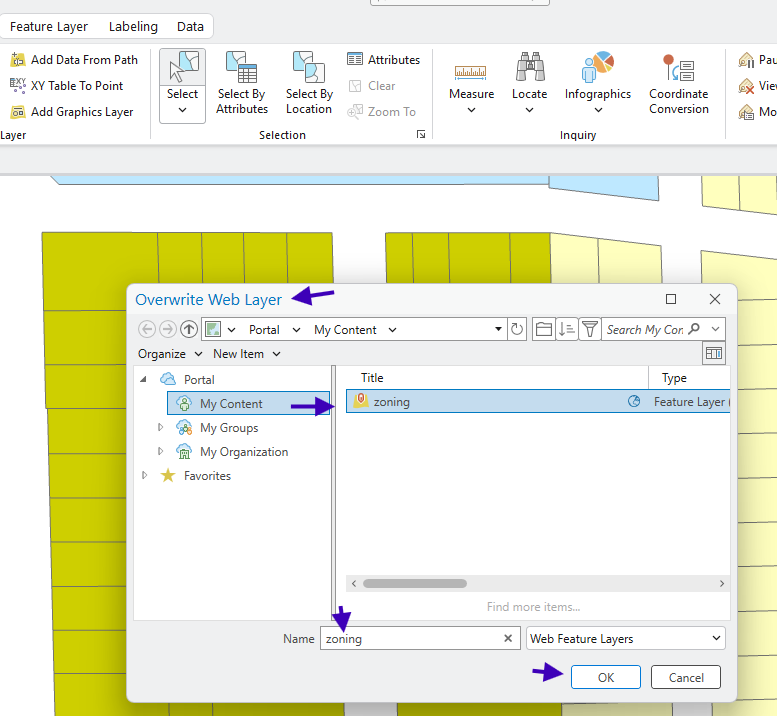The height and width of the screenshot is (716, 777).
Task: Go up one level in the dialog
Action: tap(188, 329)
